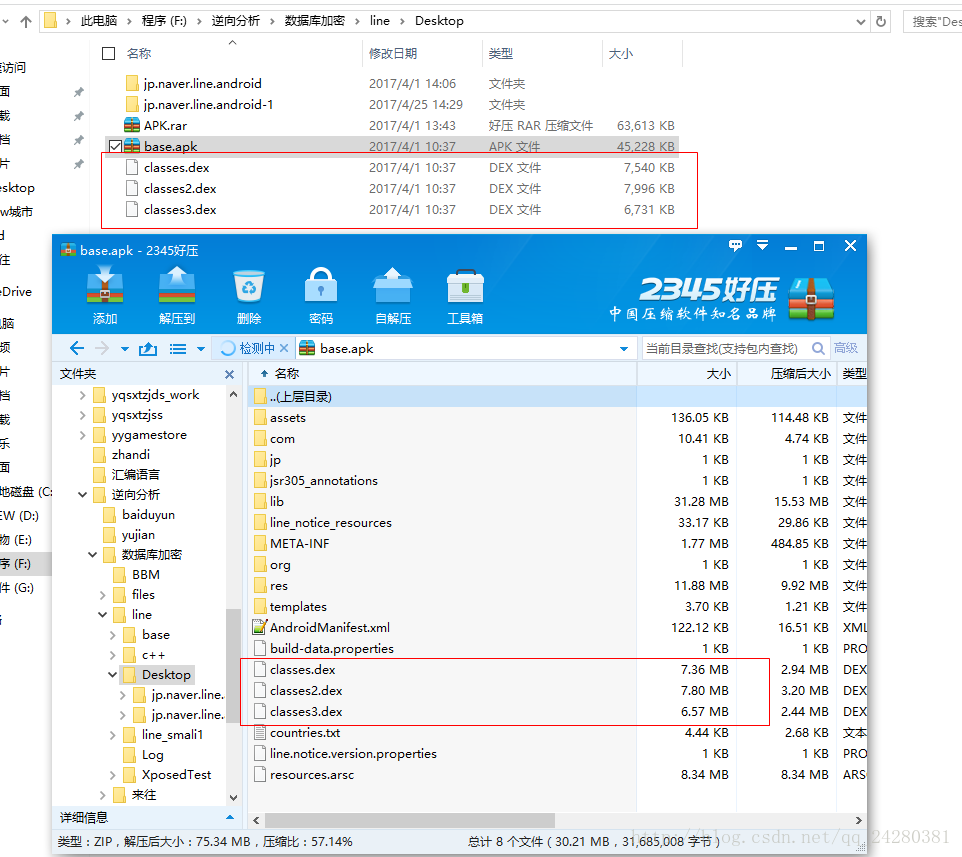The height and width of the screenshot is (857, 962).
Task: Sort archive list by 大小 column
Action: pyautogui.click(x=687, y=374)
